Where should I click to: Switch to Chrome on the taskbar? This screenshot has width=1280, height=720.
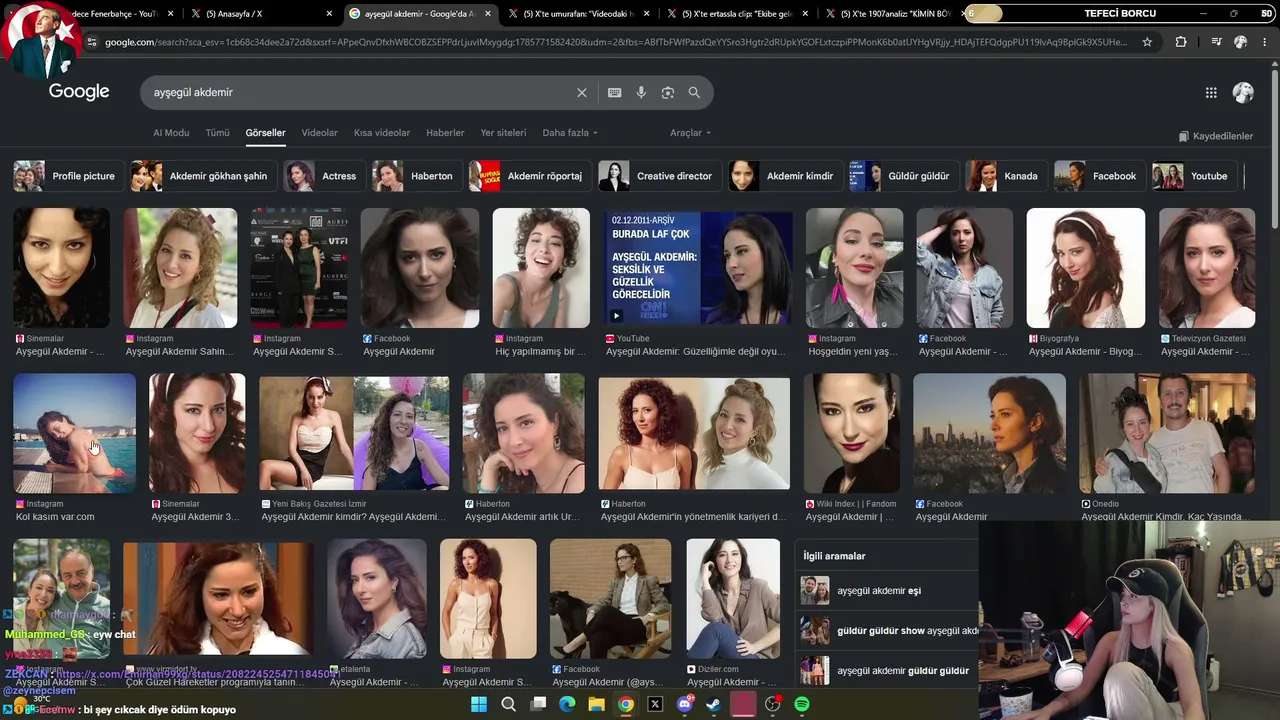pyautogui.click(x=626, y=704)
